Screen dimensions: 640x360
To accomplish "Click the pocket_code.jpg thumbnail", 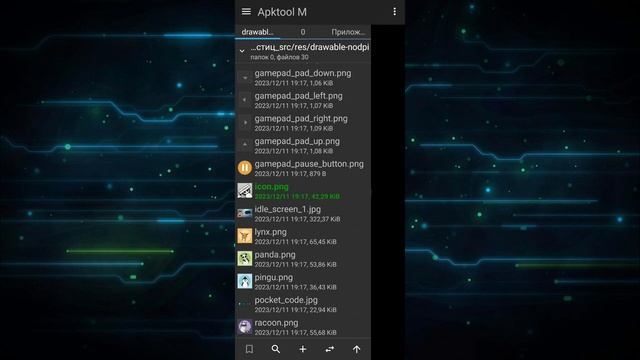I will click(244, 304).
